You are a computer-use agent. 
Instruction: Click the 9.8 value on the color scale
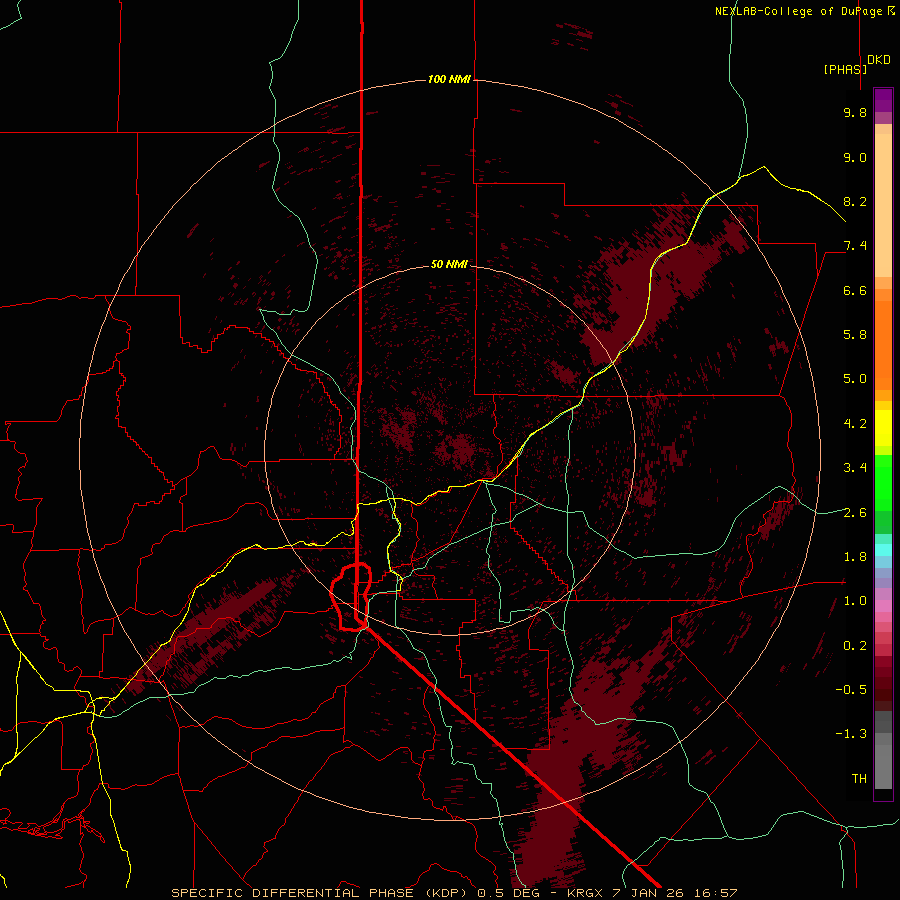point(855,112)
